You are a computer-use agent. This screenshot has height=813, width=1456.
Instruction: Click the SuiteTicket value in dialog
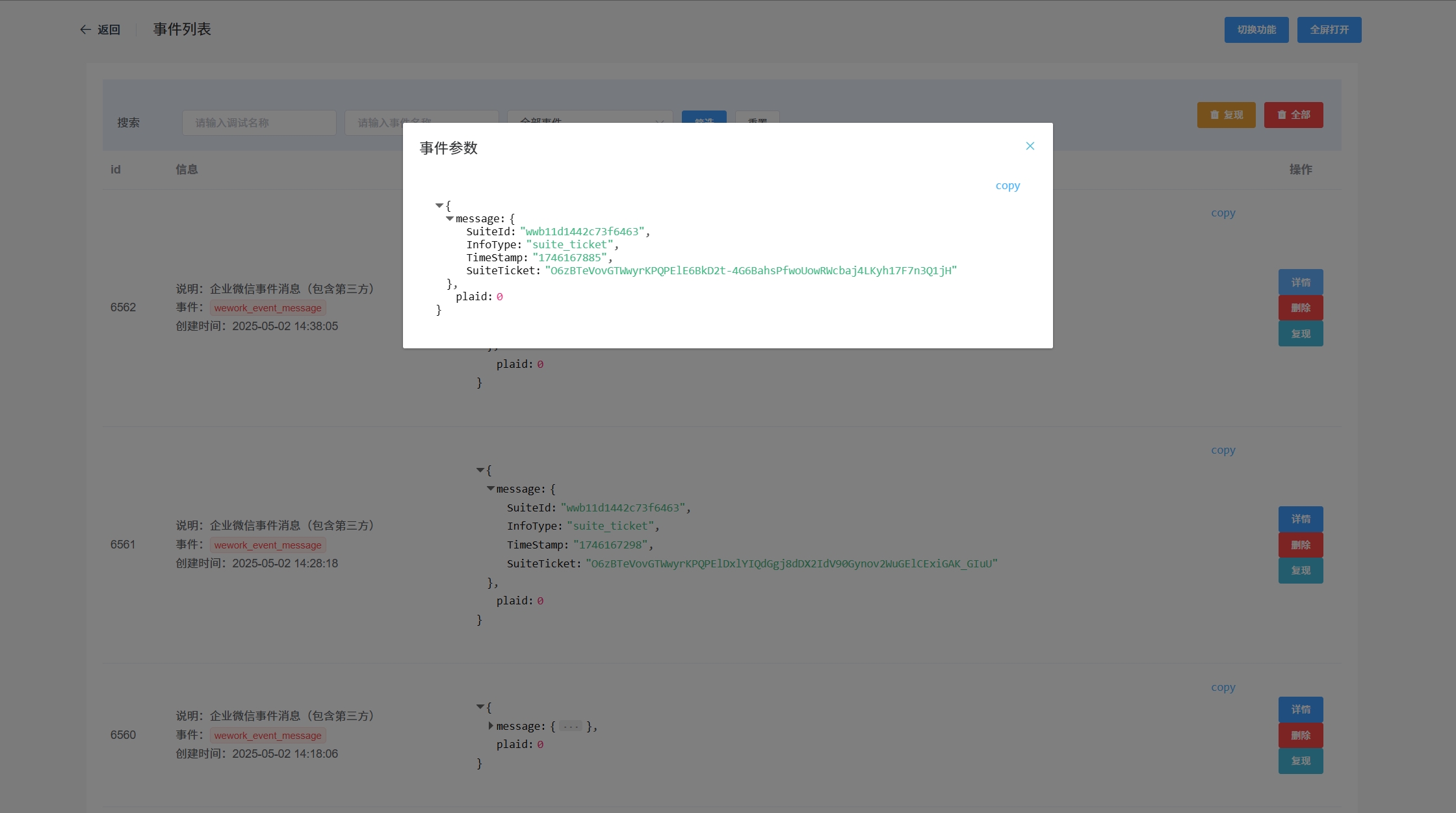750,271
